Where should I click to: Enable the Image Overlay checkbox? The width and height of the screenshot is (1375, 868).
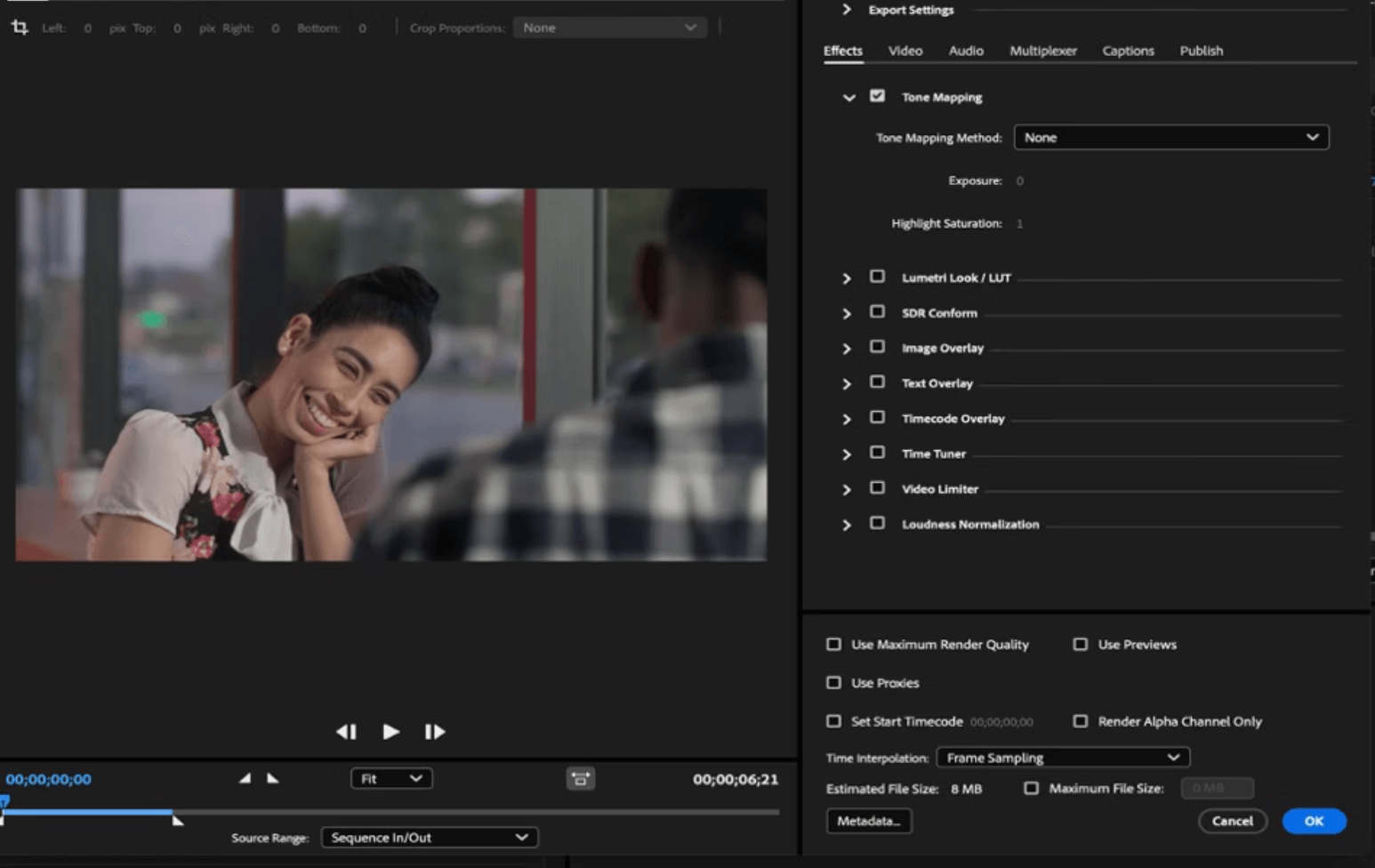tap(877, 347)
